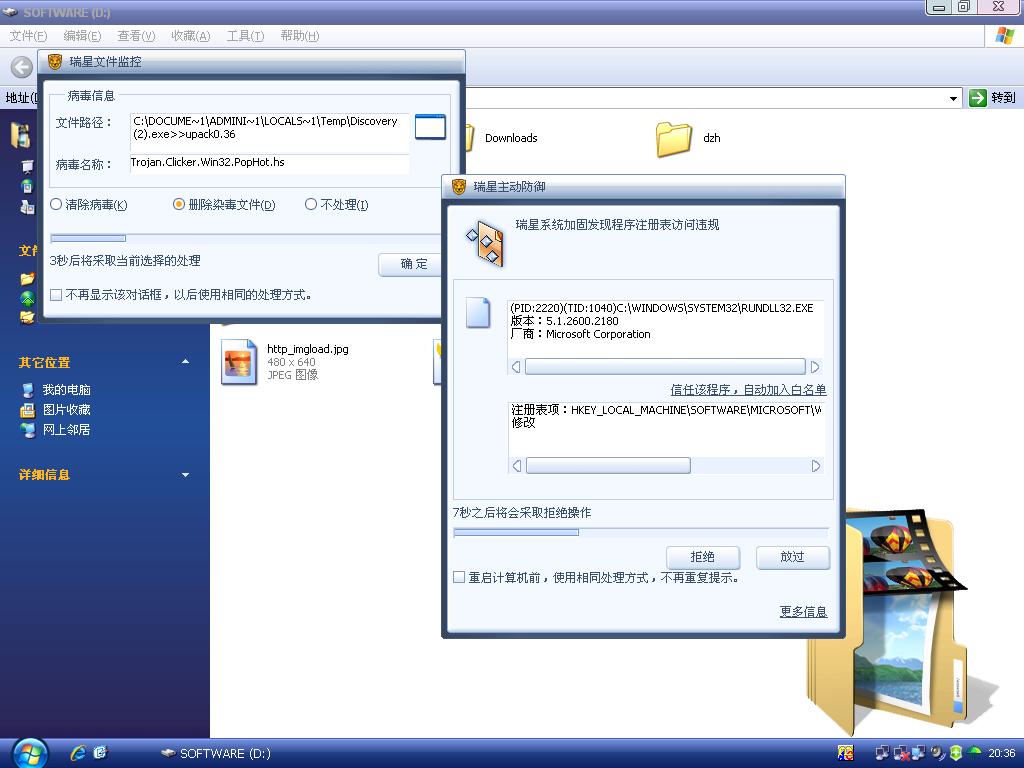Check 重启计算机前使用相同处理方式 checkbox
The image size is (1024, 768).
pos(459,577)
